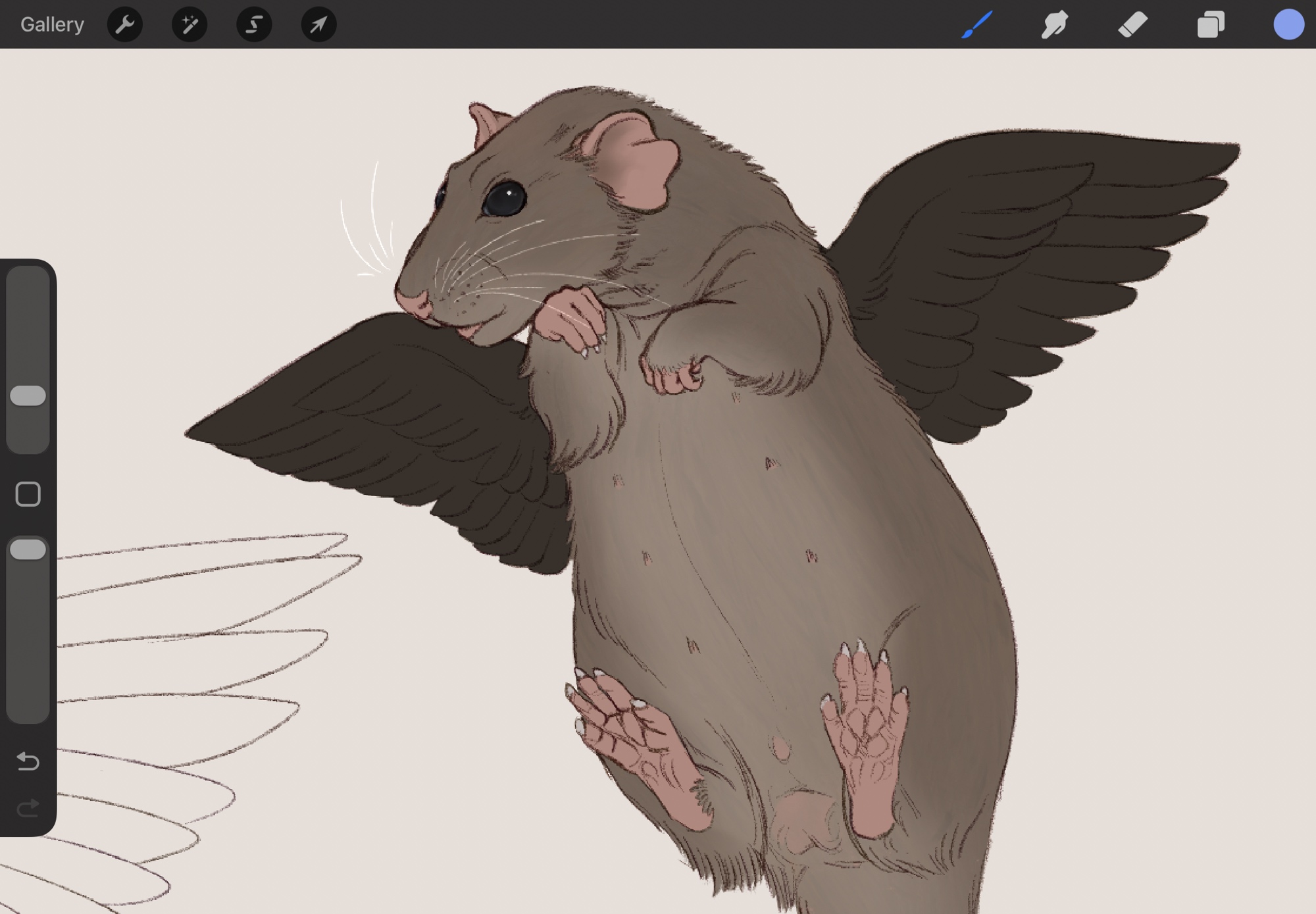Open the Layers panel
Viewport: 1316px width, 914px height.
tap(1210, 24)
